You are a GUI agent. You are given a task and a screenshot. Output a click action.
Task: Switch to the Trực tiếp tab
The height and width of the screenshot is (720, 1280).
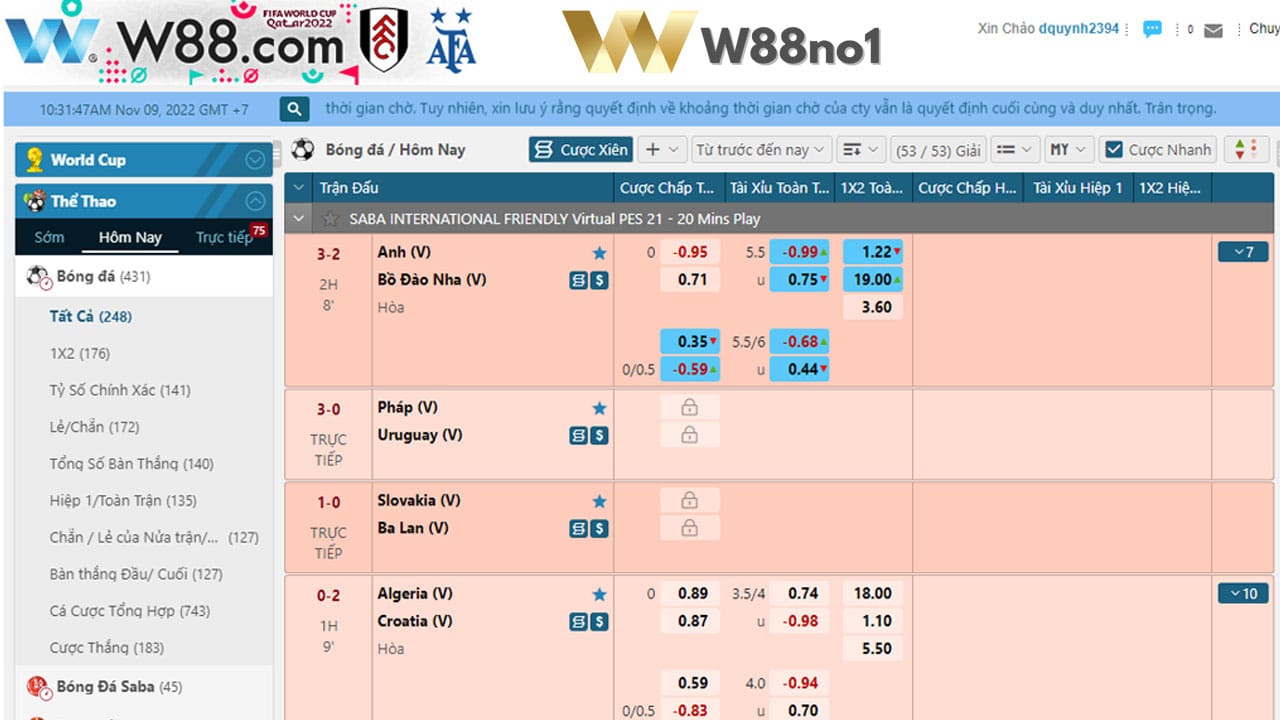[x=224, y=237]
